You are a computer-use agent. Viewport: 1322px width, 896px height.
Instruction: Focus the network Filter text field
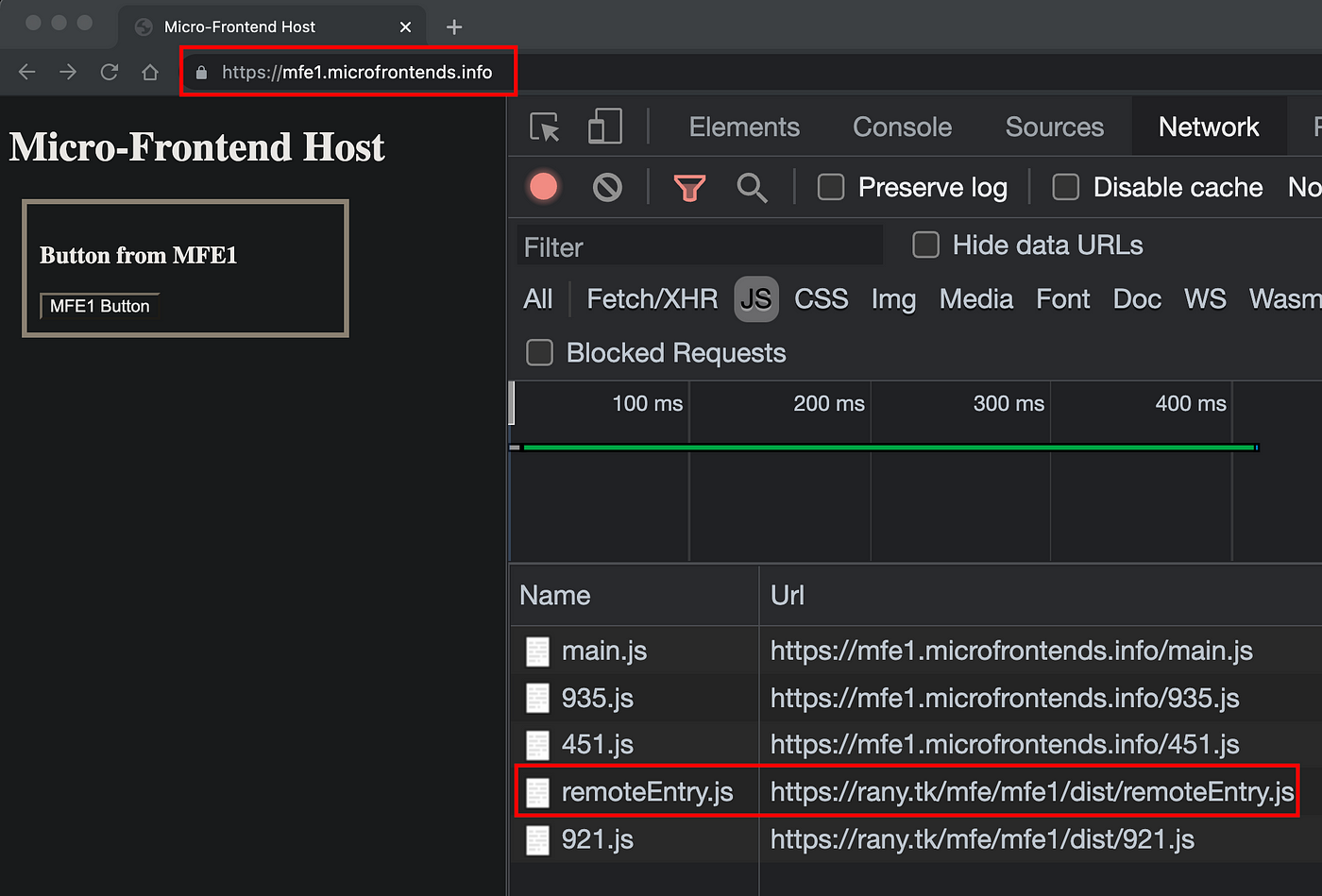coord(700,247)
